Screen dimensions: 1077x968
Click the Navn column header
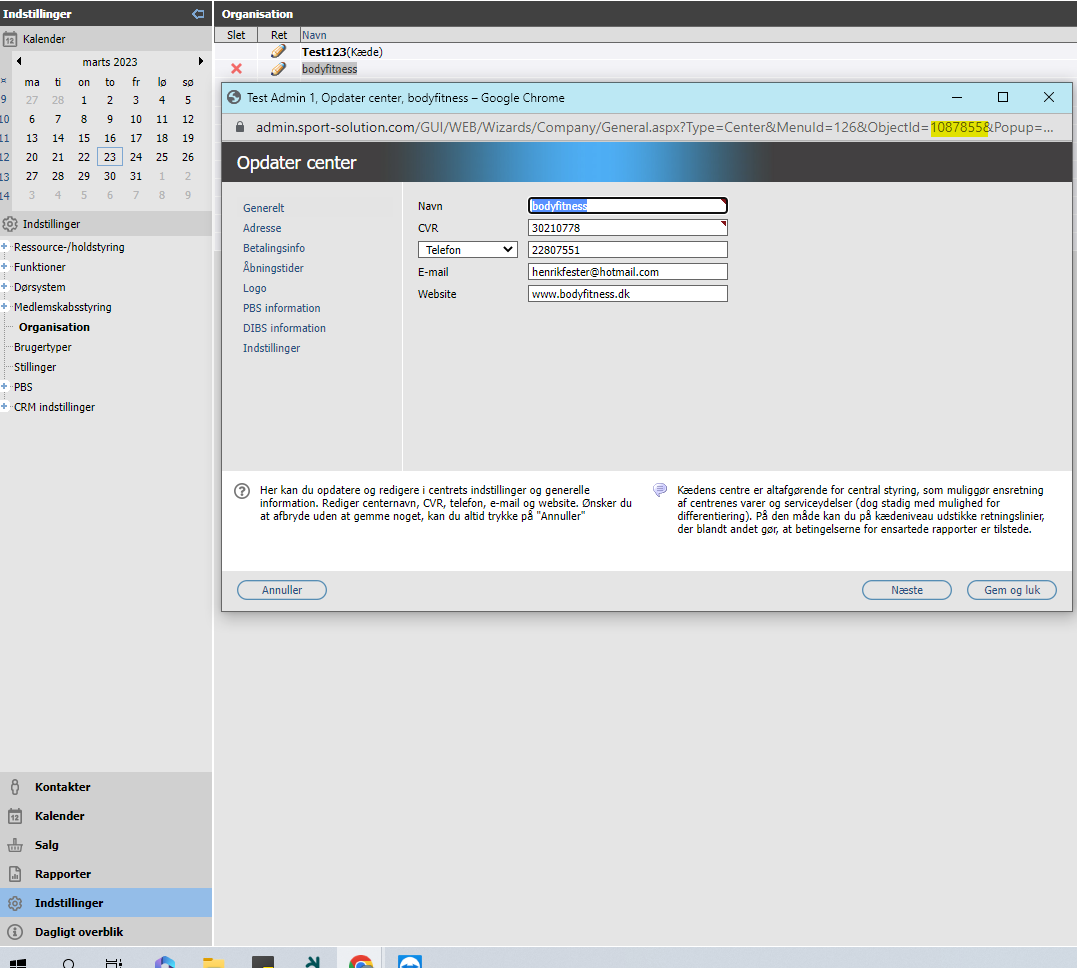314,35
